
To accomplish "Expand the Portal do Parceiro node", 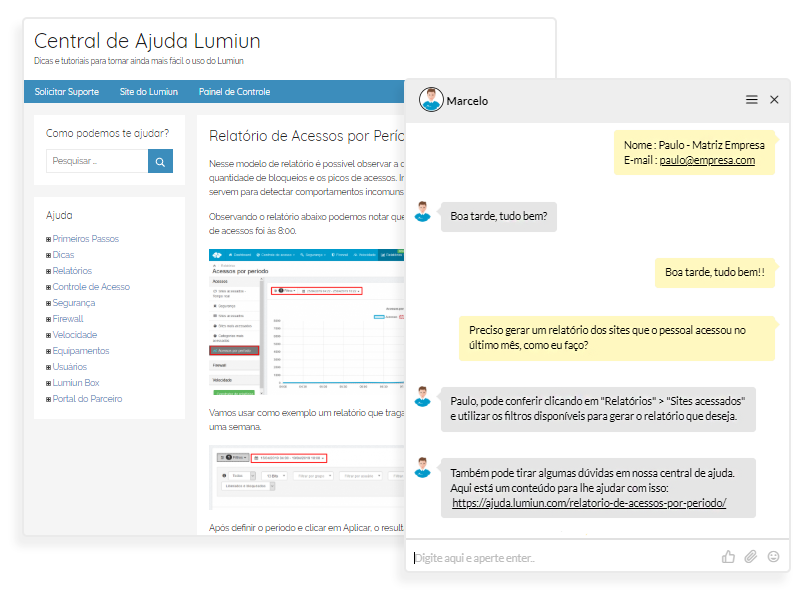I will tap(48, 399).
